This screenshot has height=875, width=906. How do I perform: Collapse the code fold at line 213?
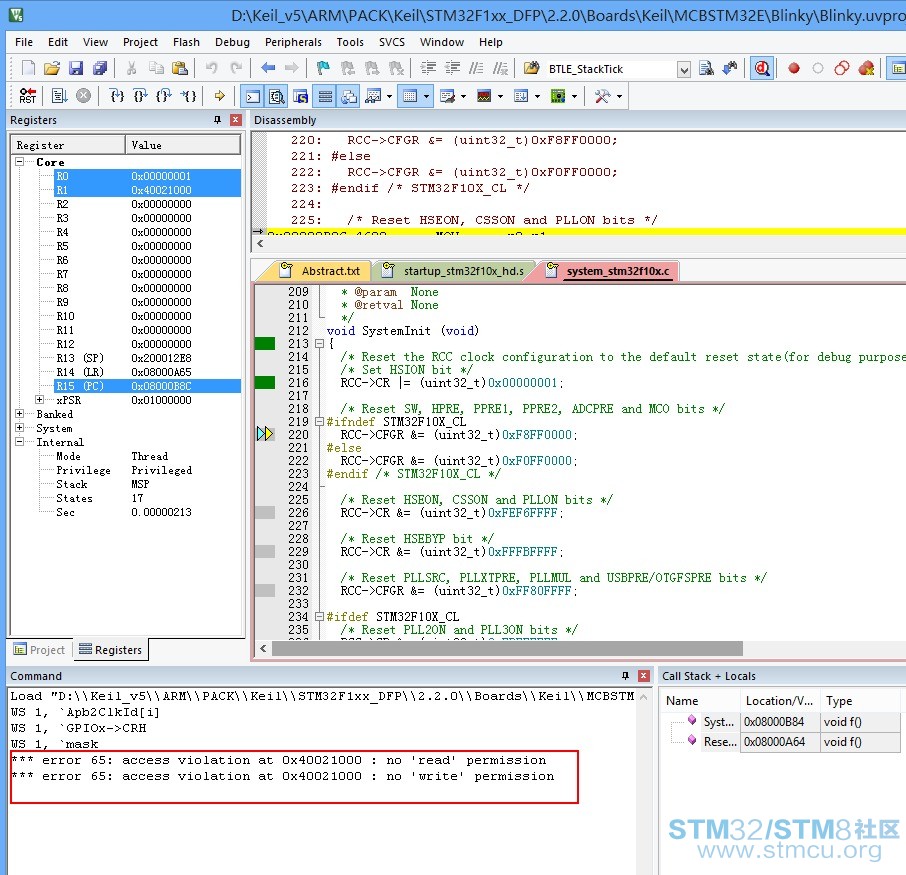(320, 343)
